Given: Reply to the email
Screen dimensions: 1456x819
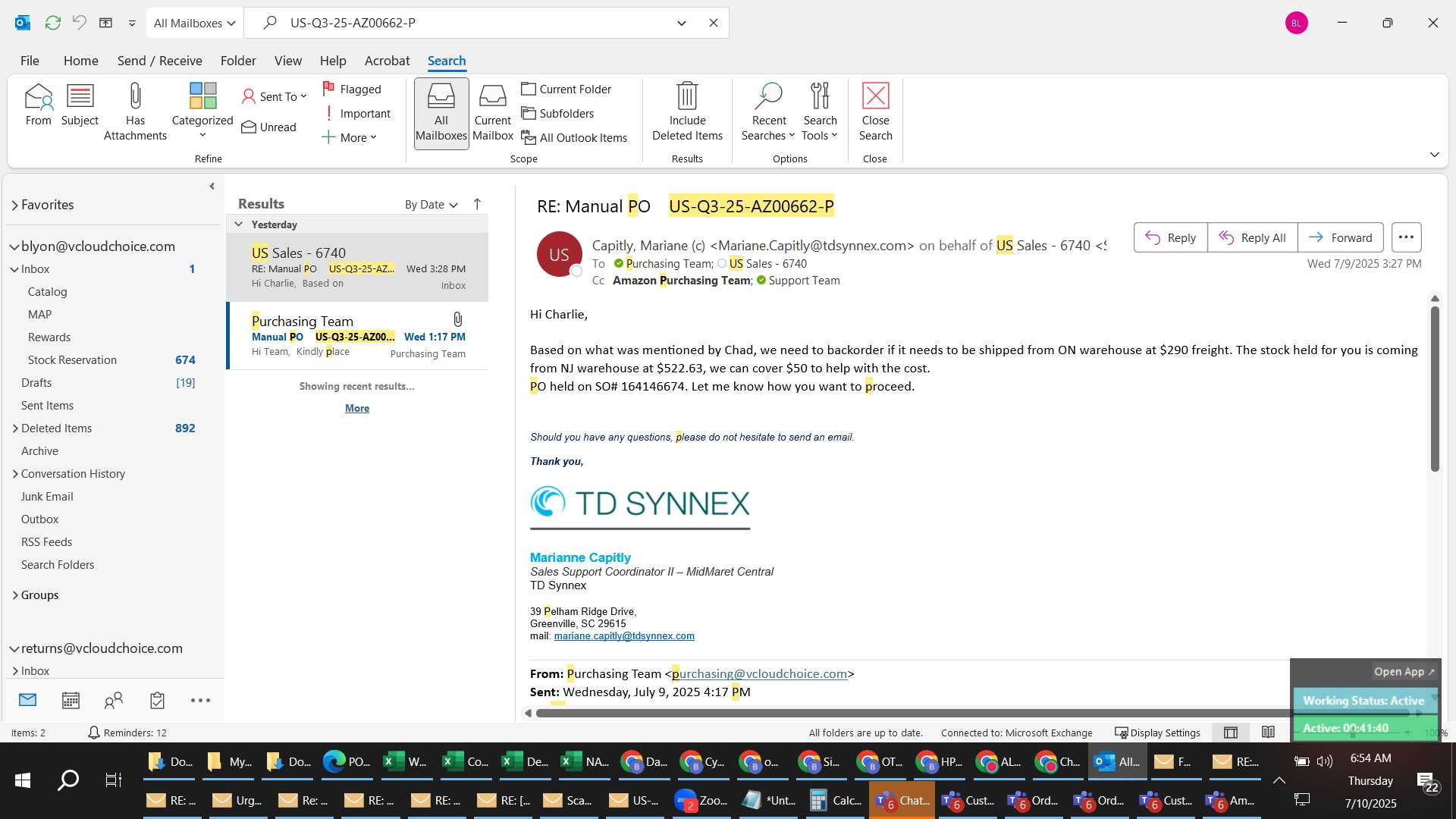Looking at the screenshot, I should 1170,237.
